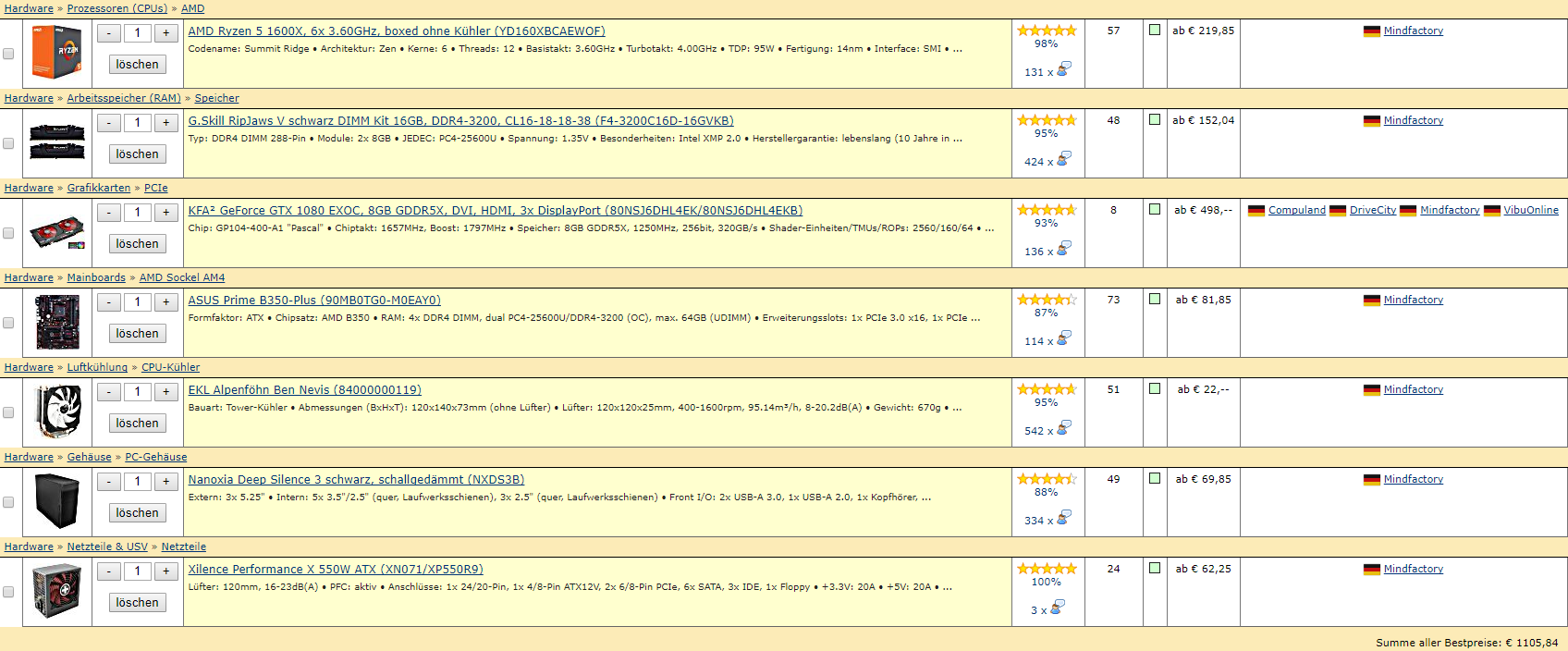This screenshot has height=651, width=1568.
Task: Tick the left selection checkbox for ASUS Prime row
Action: click(x=8, y=323)
